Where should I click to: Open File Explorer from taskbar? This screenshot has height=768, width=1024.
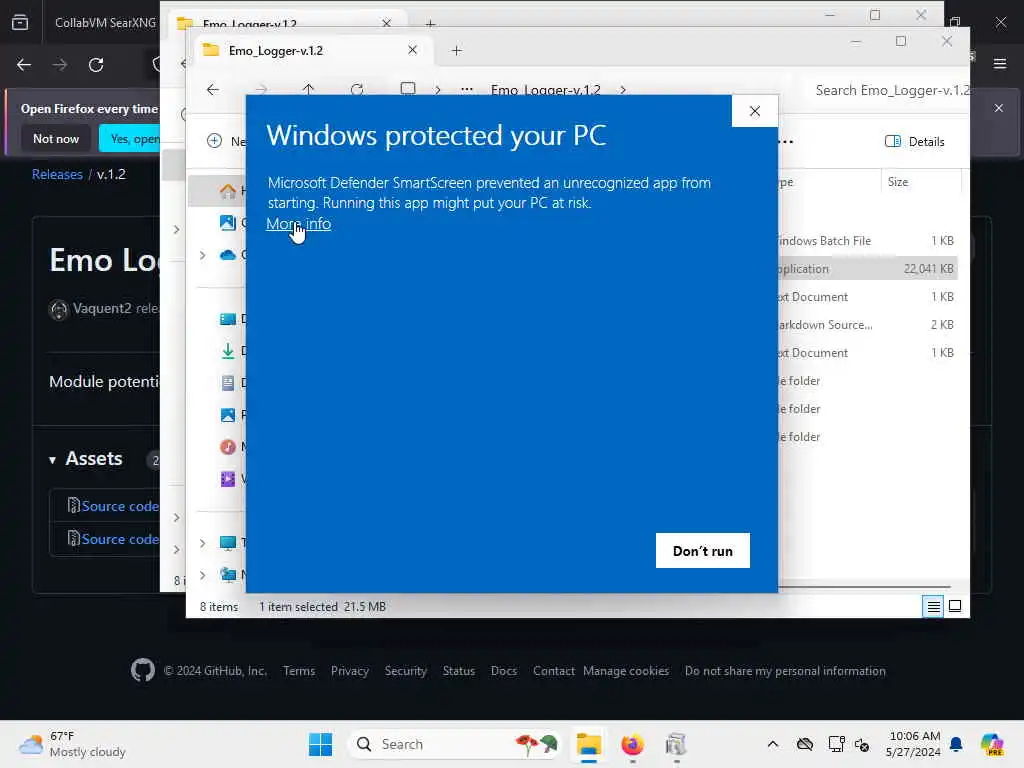(588, 744)
